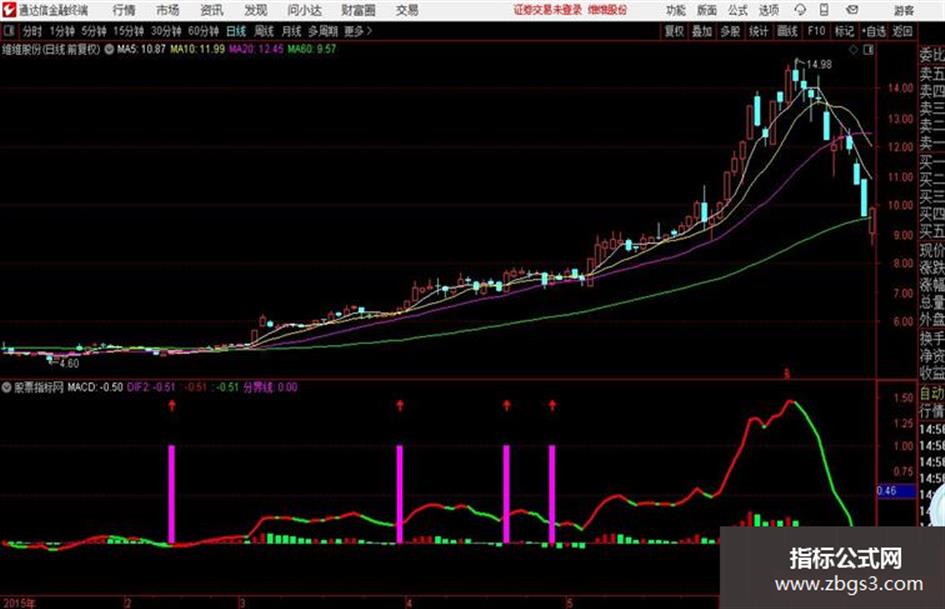The width and height of the screenshot is (945, 609).
Task: Select the 周线 weekly period tab
Action: [263, 31]
